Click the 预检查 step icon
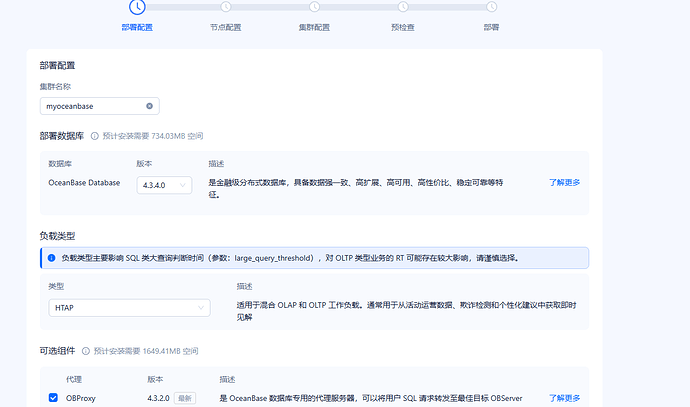The height and width of the screenshot is (407, 690). click(403, 7)
